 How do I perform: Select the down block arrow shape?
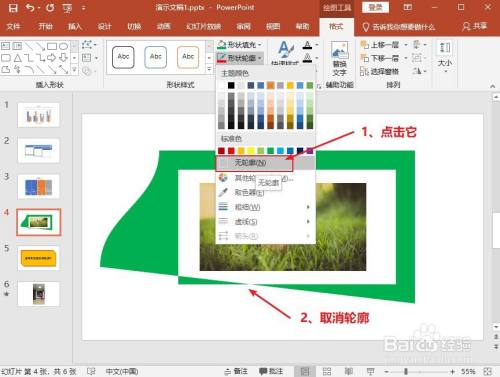click(63, 58)
